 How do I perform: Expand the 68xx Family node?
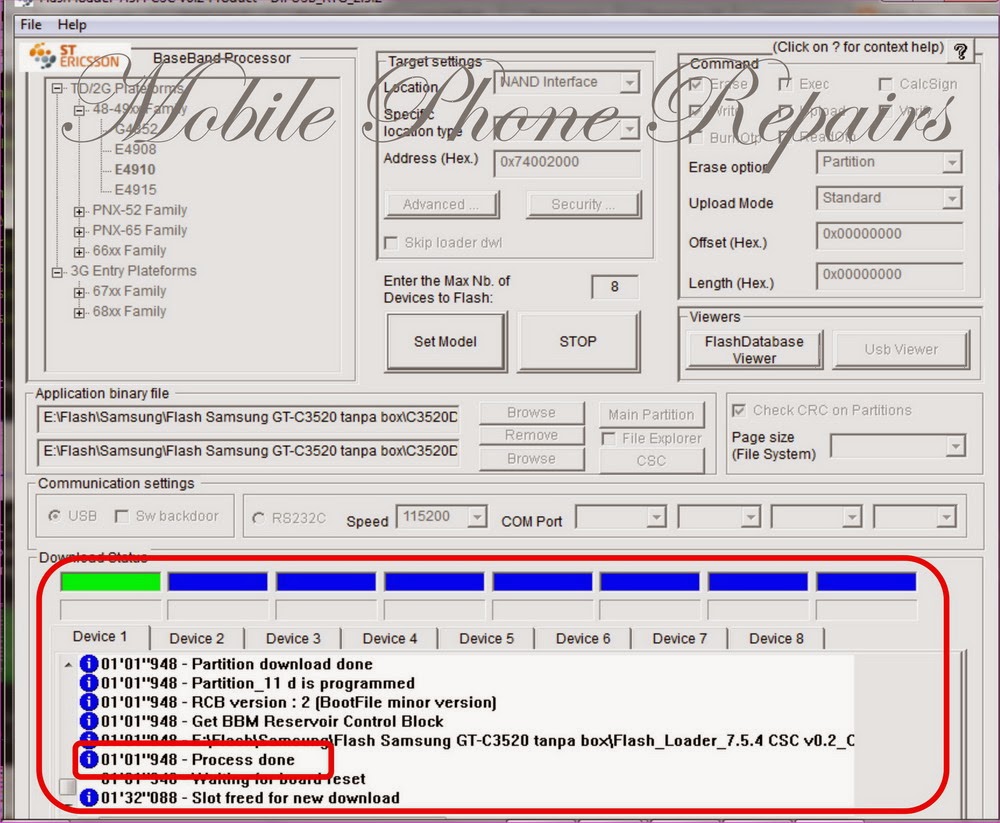79,312
